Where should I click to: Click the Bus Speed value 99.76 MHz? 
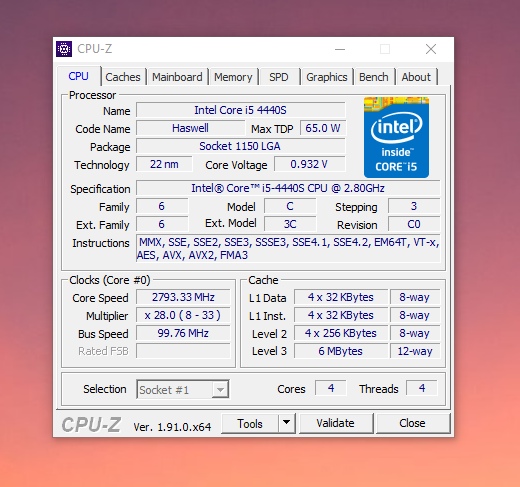[183, 333]
